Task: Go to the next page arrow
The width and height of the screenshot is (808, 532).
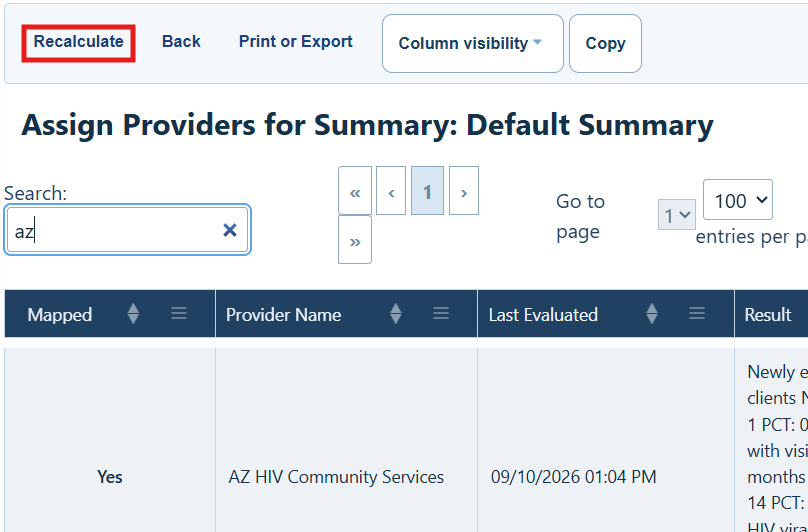Action: [x=464, y=190]
